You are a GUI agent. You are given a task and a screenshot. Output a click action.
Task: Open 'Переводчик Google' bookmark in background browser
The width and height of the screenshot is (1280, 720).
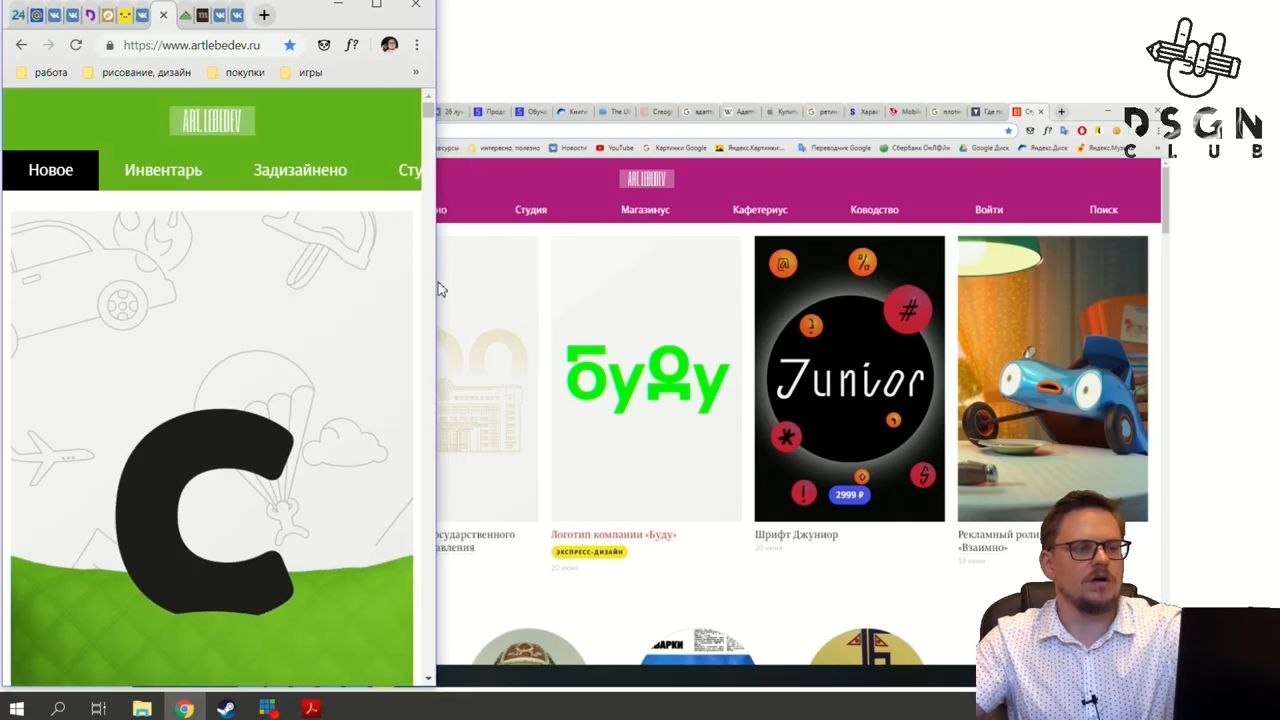coord(836,148)
